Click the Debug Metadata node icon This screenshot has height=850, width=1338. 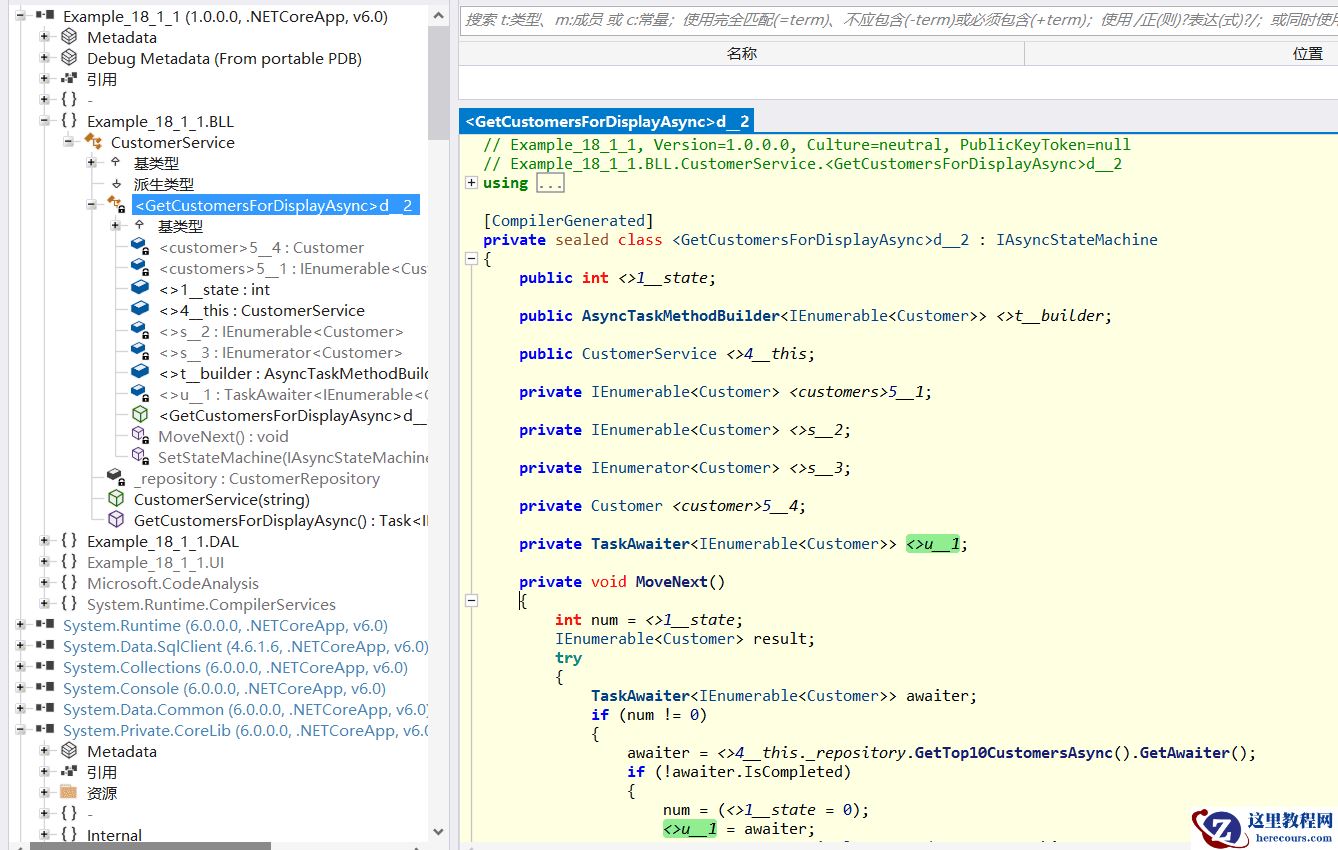click(x=69, y=58)
